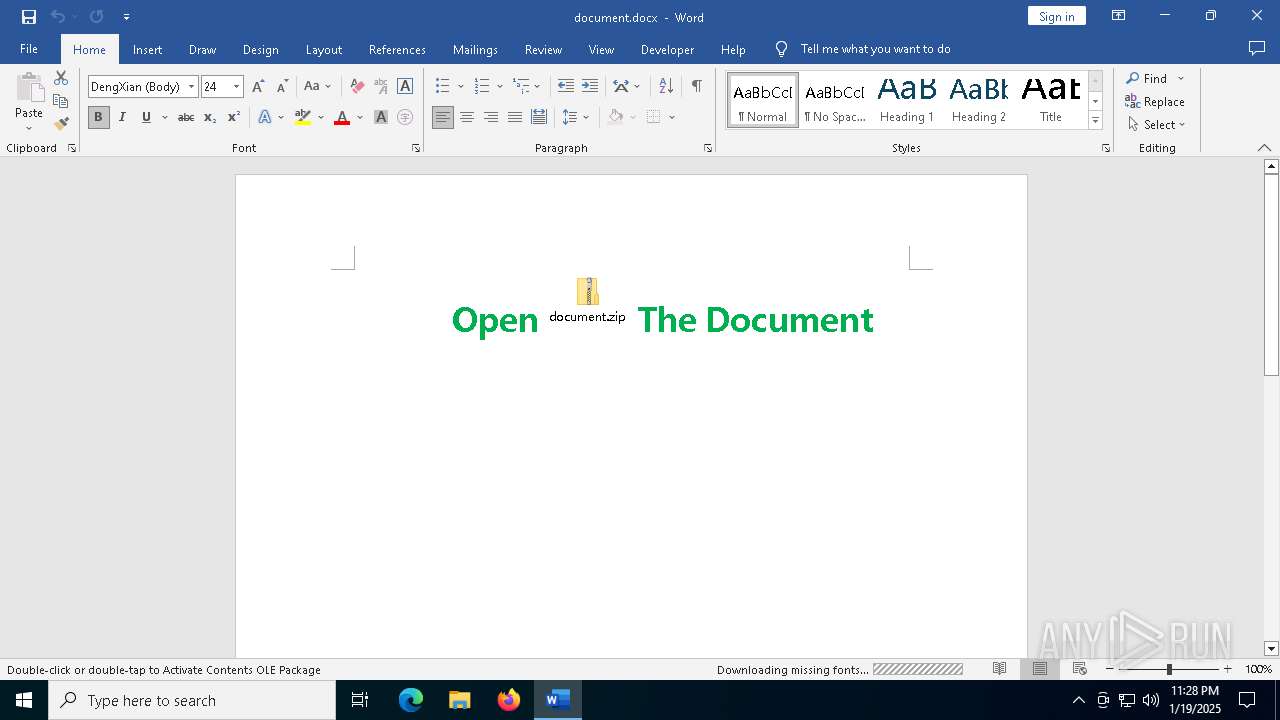
Task: Open the font name dropdown
Action: (x=191, y=87)
